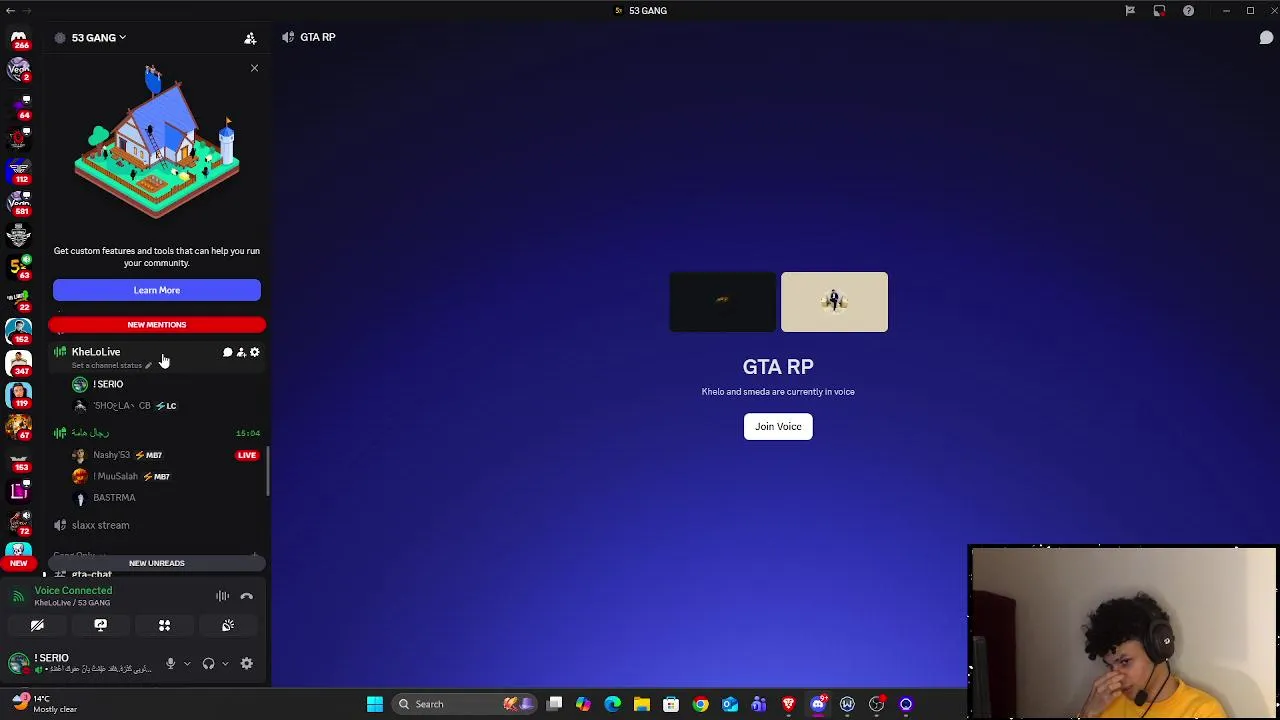Viewport: 1280px width, 720px height.
Task: Open server icon with 347 badge
Action: click(18, 362)
